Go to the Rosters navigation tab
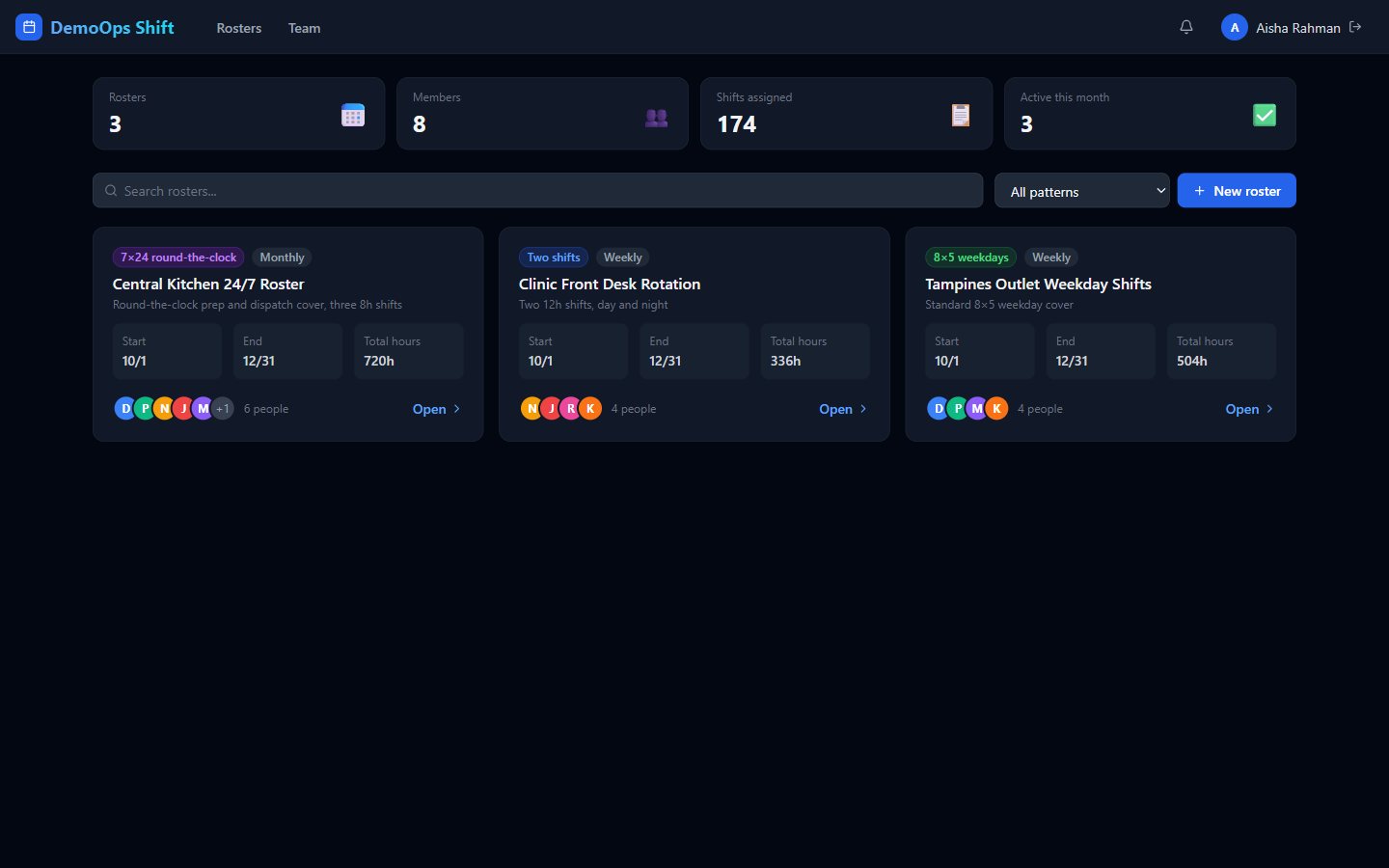 239,28
